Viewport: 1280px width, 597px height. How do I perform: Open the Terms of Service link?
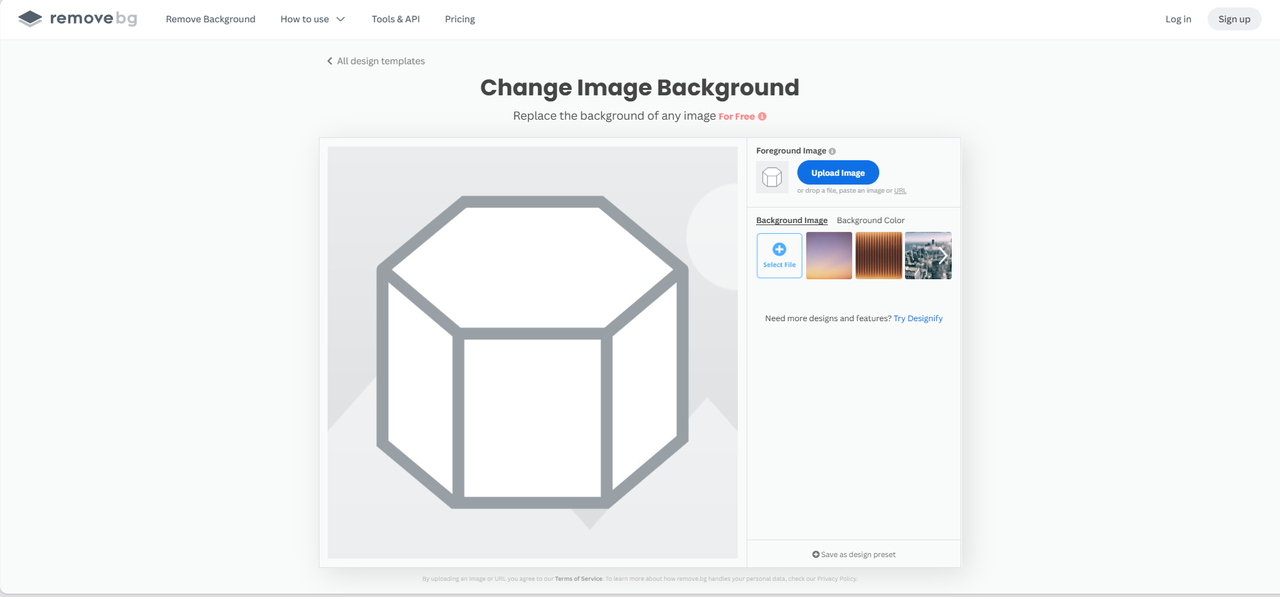click(579, 578)
